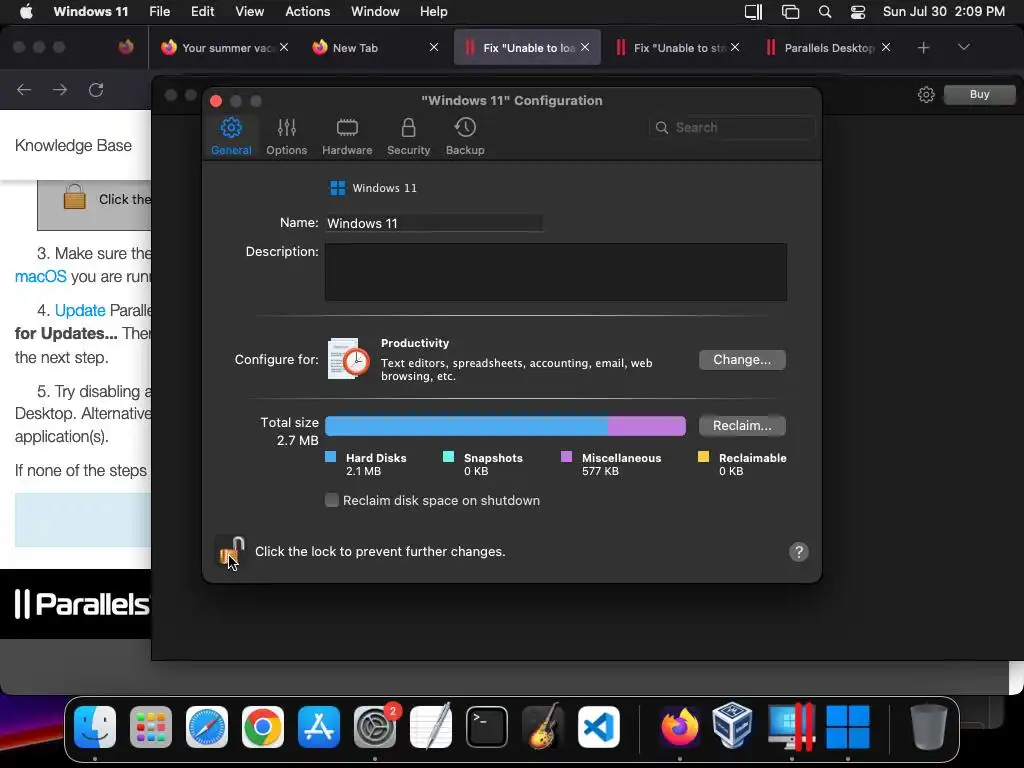Click the pinned Firefox tab icon
1024x768 pixels.
126,47
